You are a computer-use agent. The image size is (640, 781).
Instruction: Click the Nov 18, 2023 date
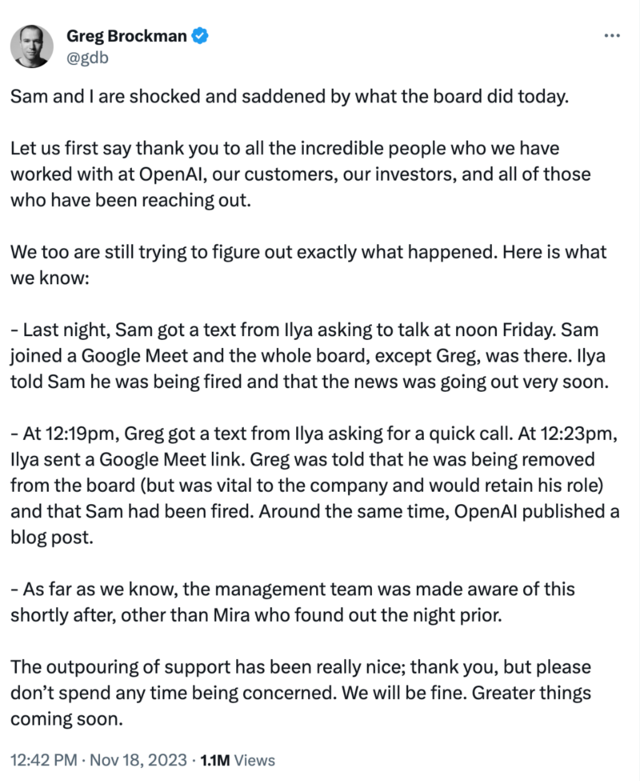[135, 760]
